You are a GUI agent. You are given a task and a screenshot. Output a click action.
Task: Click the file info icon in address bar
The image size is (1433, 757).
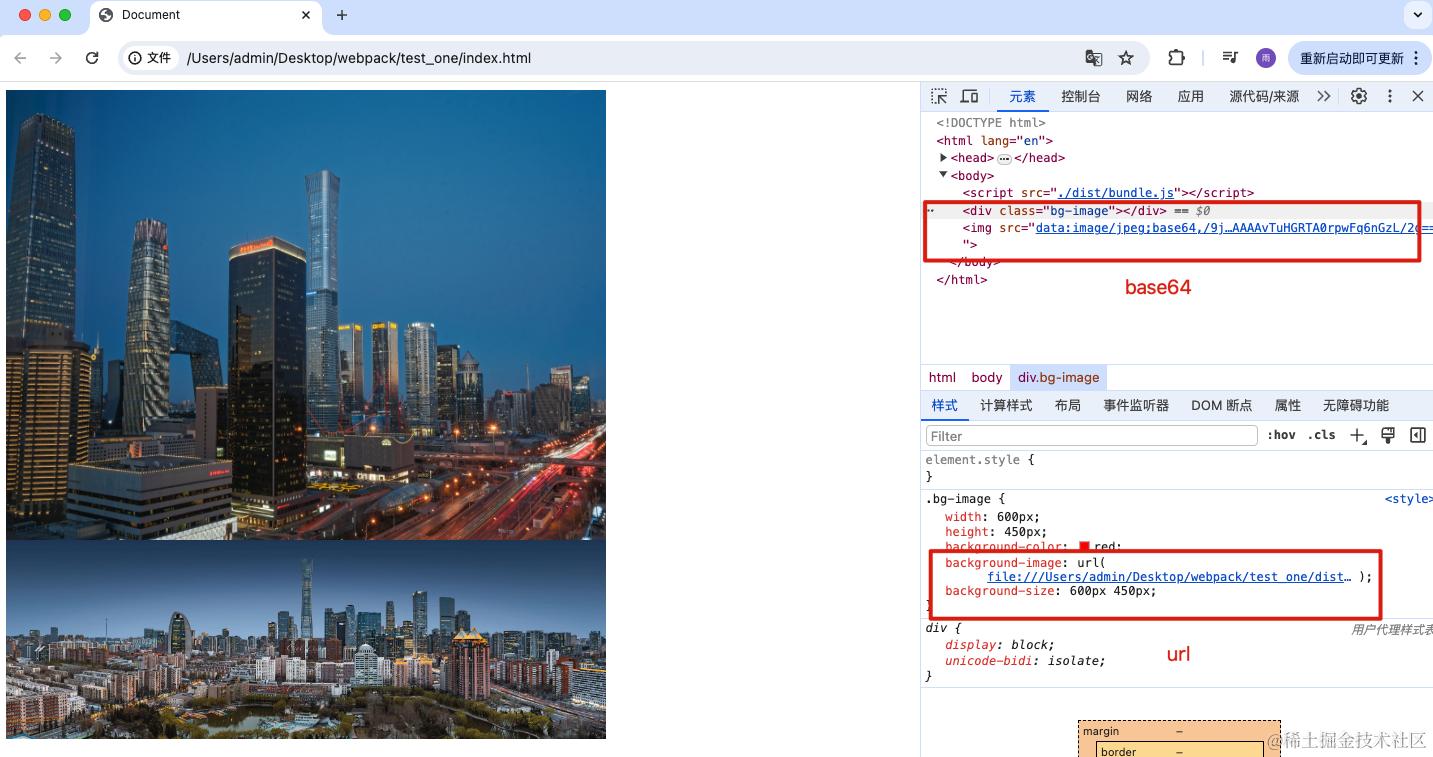tap(149, 58)
